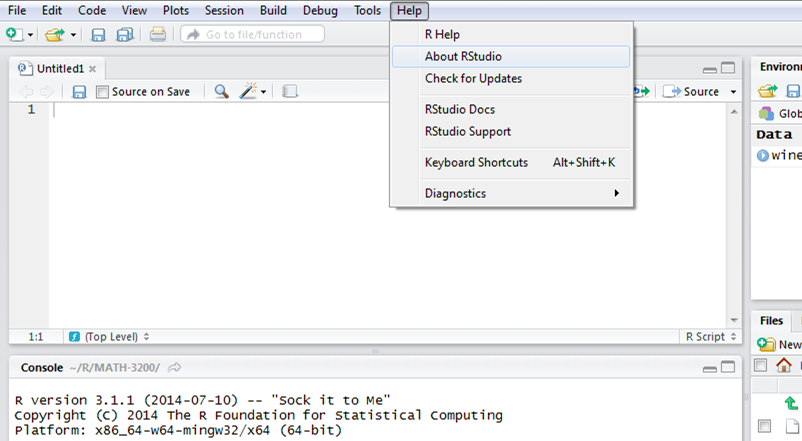Click the Console pane title
The image size is (802, 441).
coord(41,368)
